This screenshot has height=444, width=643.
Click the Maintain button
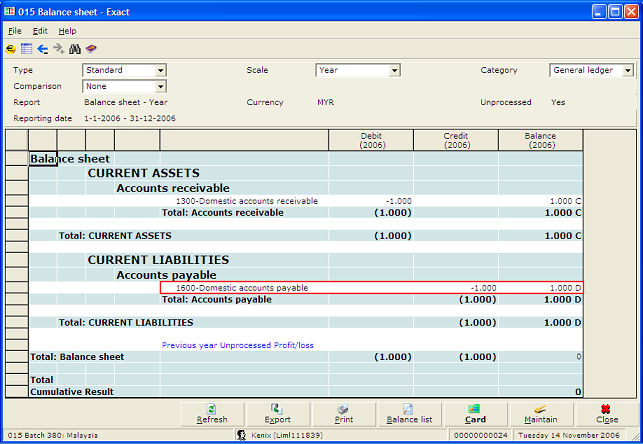[x=541, y=414]
